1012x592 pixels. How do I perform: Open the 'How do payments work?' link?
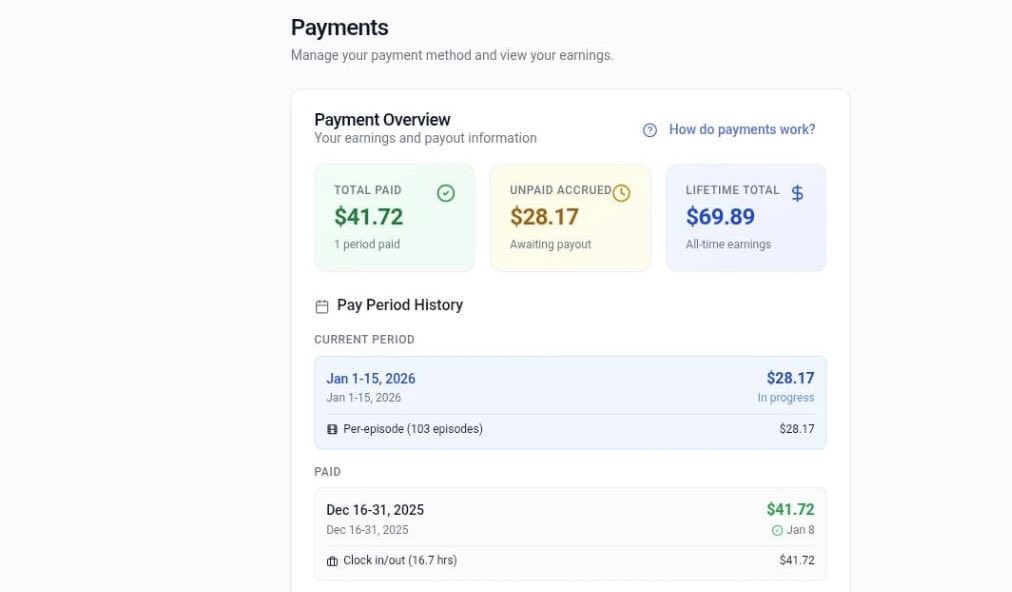[742, 130]
